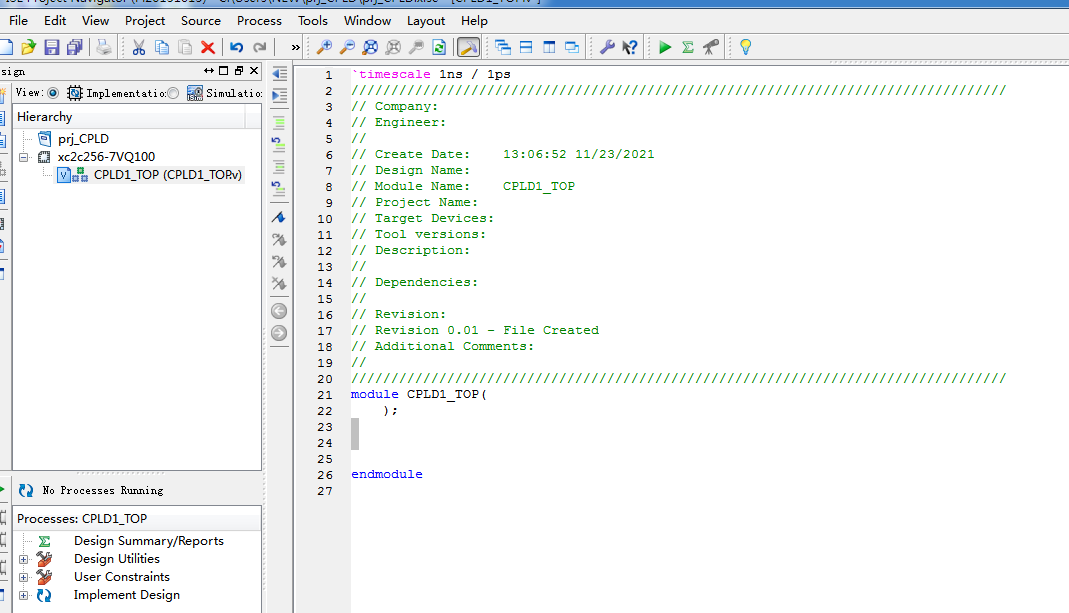Click the Zoom In magnifier icon
This screenshot has height=613, width=1069.
pos(323,46)
